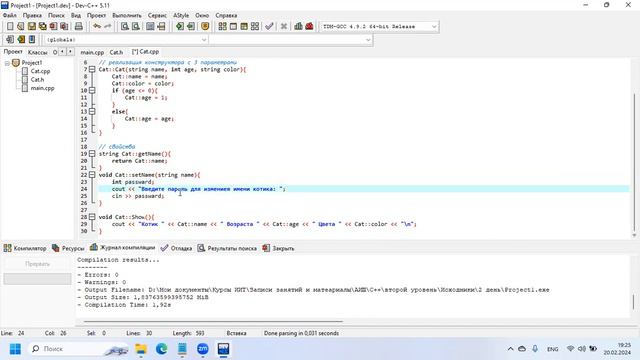Open the Поиск menu
640x360 pixels.
click(56, 16)
